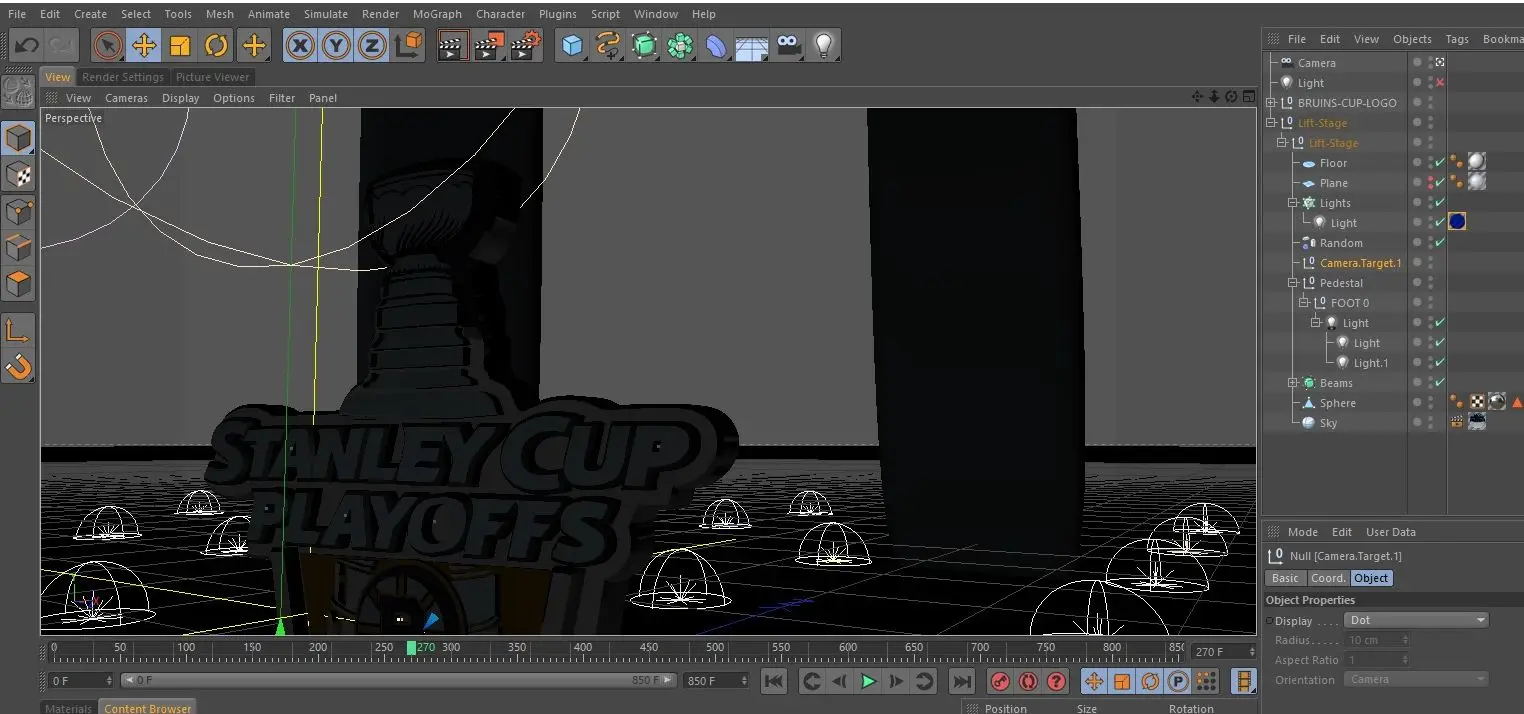The height and width of the screenshot is (714, 1524).
Task: Open the Orientation Camera dropdown
Action: pyautogui.click(x=1416, y=679)
